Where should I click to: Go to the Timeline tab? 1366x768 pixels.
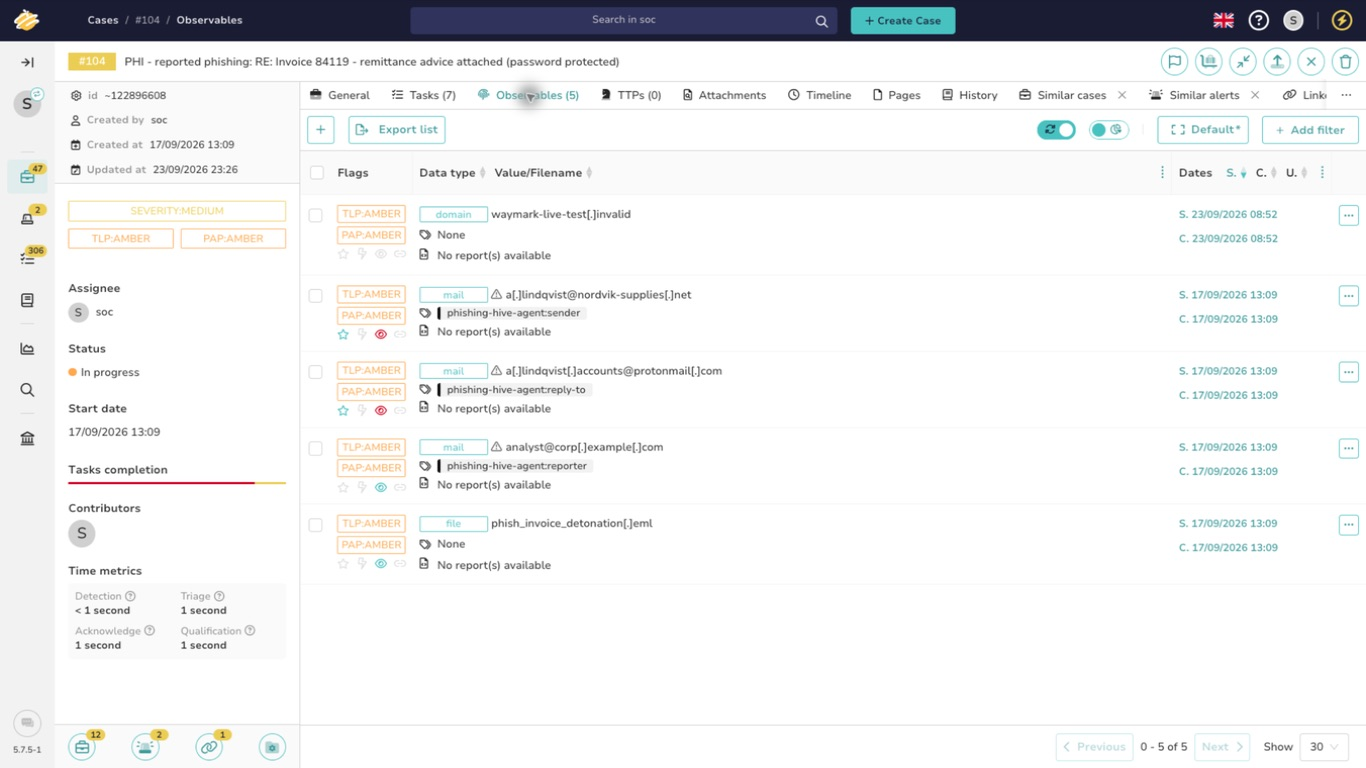[x=819, y=95]
